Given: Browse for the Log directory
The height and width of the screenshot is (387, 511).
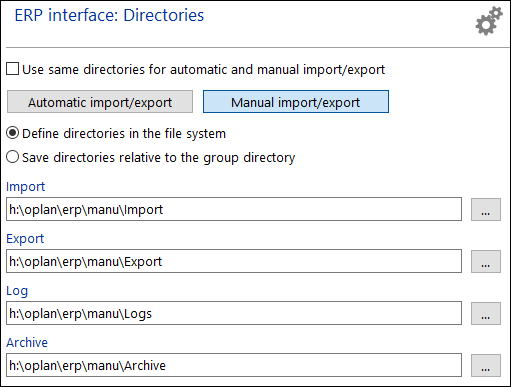Looking at the screenshot, I should click(x=486, y=313).
